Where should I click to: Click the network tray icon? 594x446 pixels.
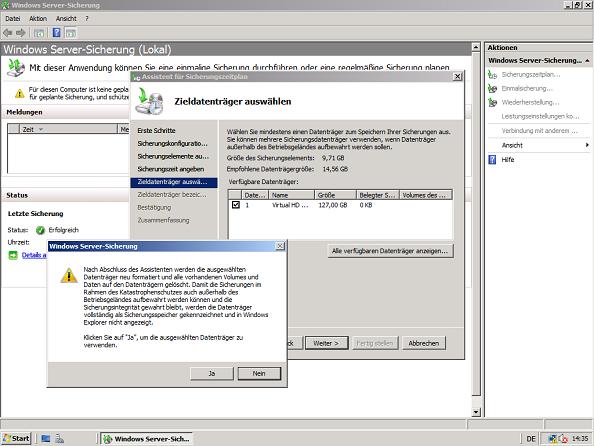click(553, 439)
